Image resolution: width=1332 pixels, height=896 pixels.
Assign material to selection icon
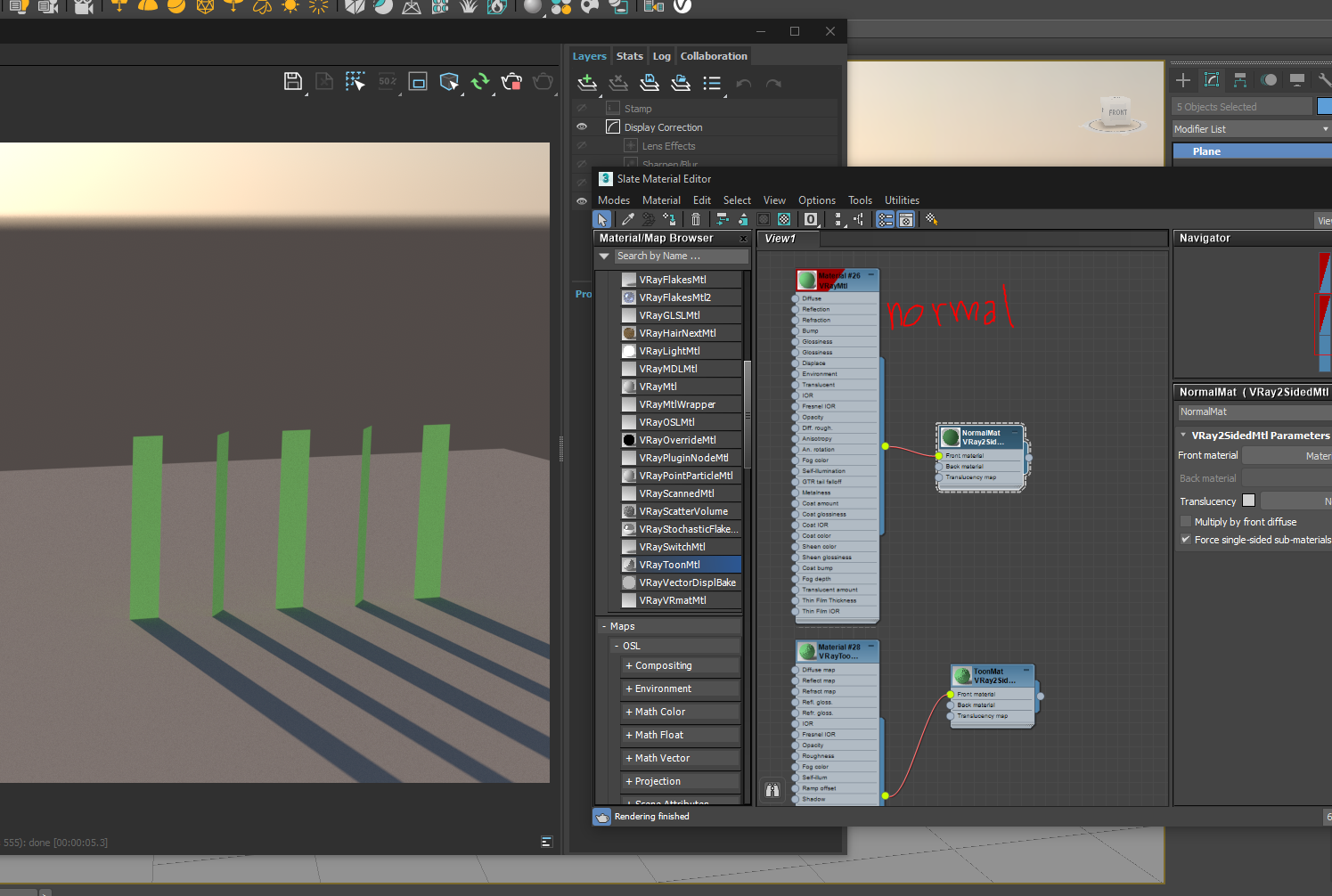[x=669, y=219]
